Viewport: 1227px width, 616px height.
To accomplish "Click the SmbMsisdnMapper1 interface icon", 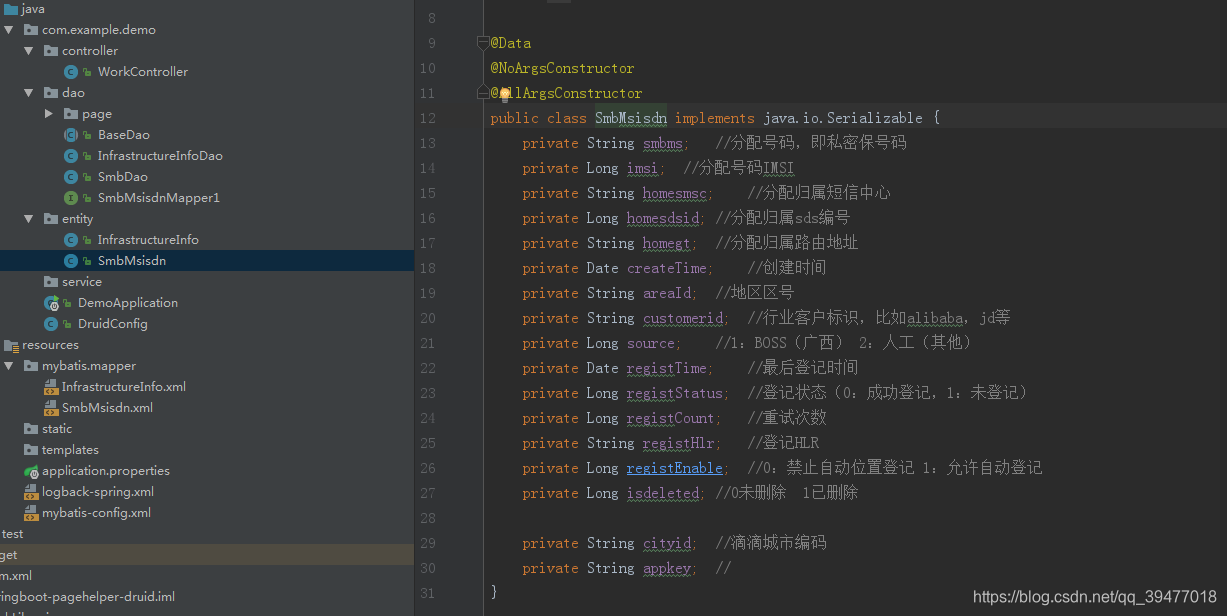I will click(x=71, y=198).
